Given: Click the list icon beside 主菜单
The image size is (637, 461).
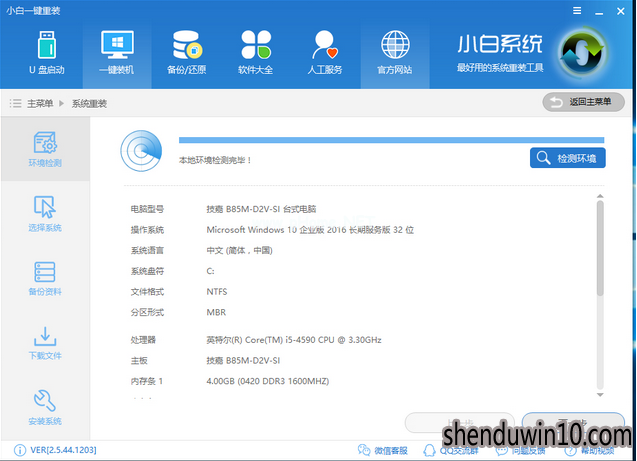Looking at the screenshot, I should click(15, 103).
